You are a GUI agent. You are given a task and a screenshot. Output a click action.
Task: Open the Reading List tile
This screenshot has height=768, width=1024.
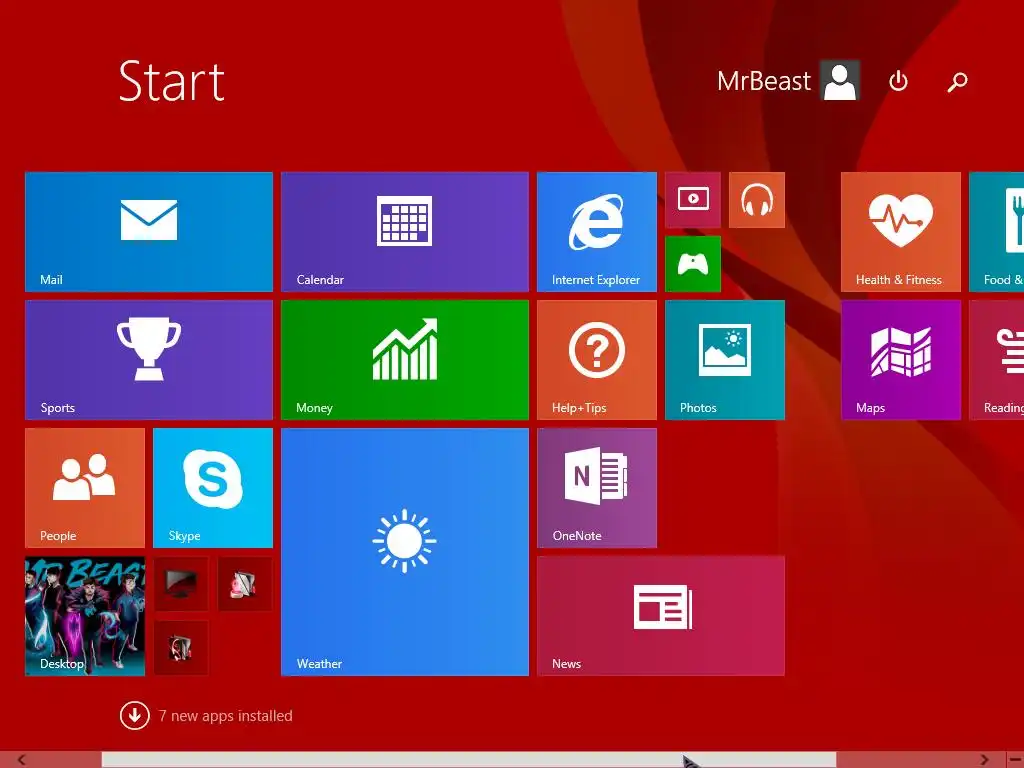[997, 360]
